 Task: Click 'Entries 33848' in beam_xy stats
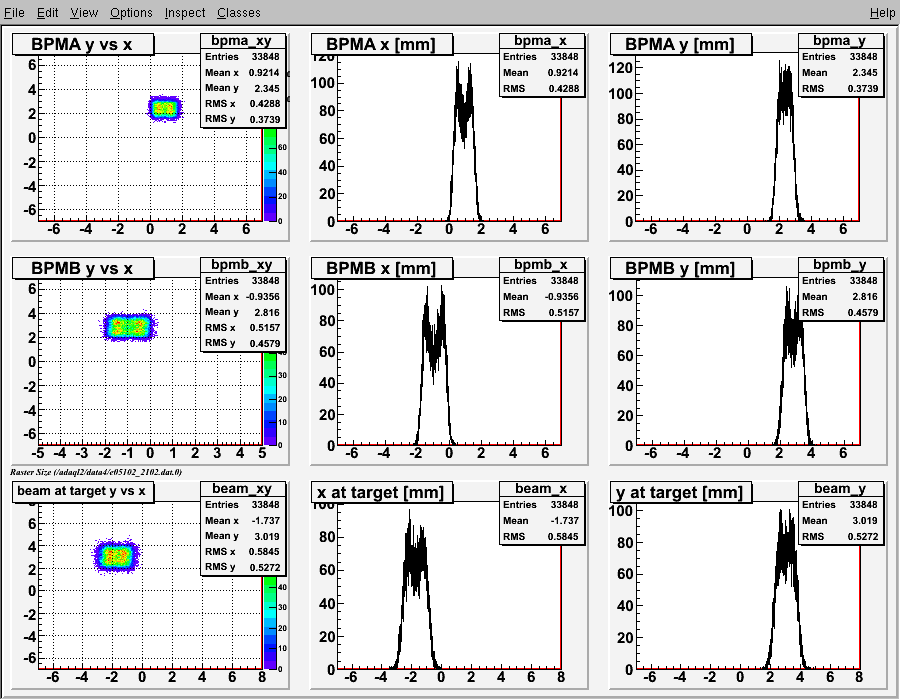pos(242,505)
